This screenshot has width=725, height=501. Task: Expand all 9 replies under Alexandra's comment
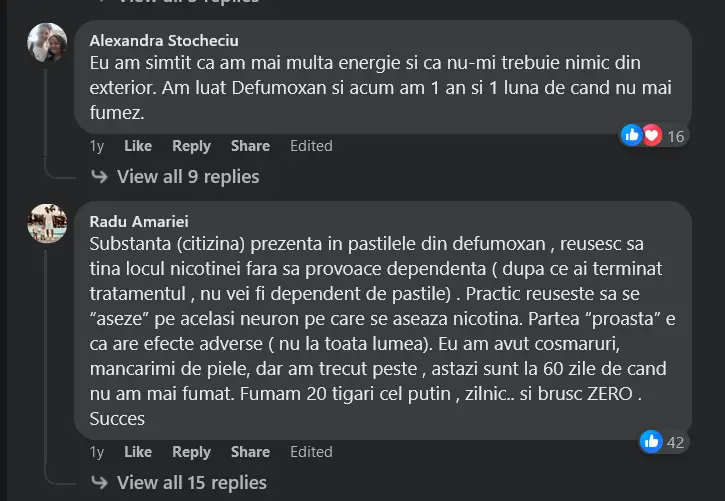pyautogui.click(x=187, y=176)
